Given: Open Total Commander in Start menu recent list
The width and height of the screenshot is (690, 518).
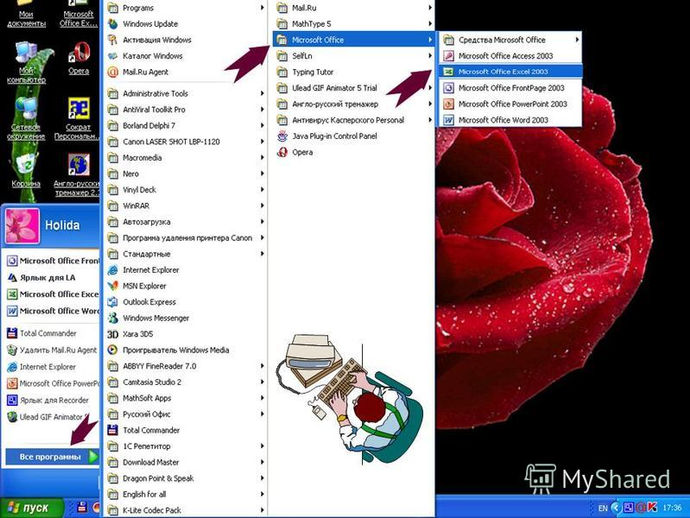Looking at the screenshot, I should (52, 333).
